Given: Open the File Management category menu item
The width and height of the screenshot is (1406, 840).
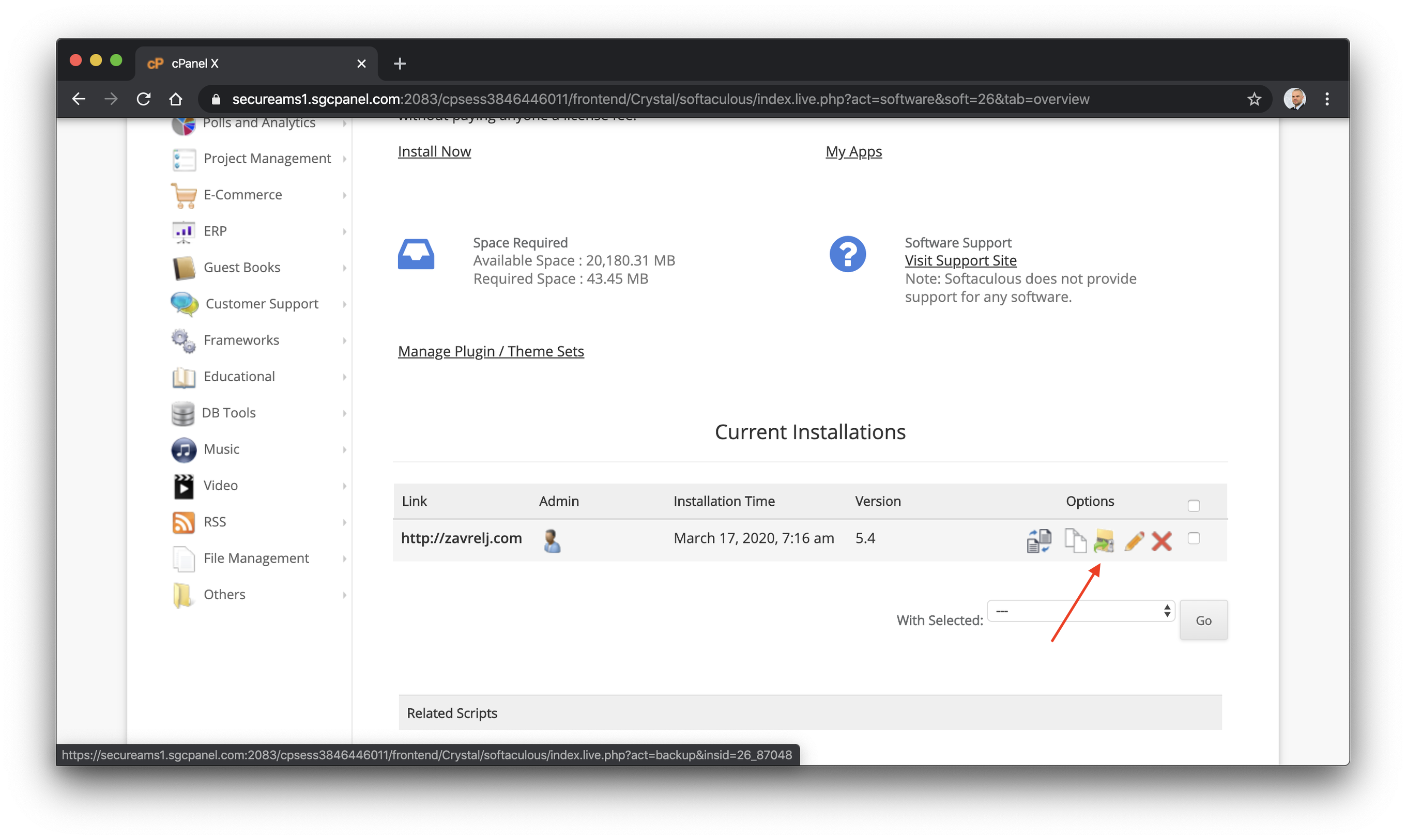Looking at the screenshot, I should click(x=256, y=558).
